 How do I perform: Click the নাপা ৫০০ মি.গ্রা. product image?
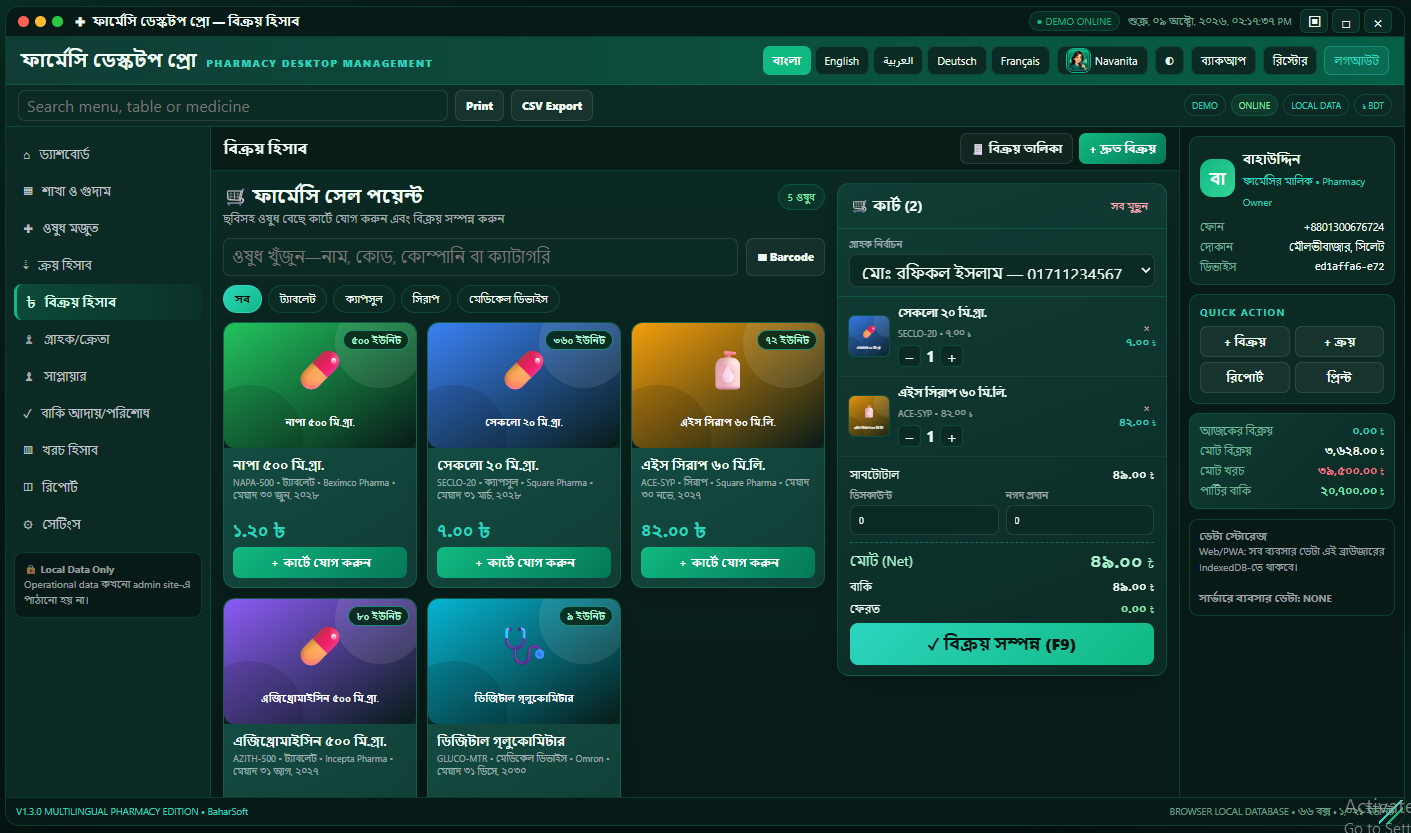click(x=320, y=385)
